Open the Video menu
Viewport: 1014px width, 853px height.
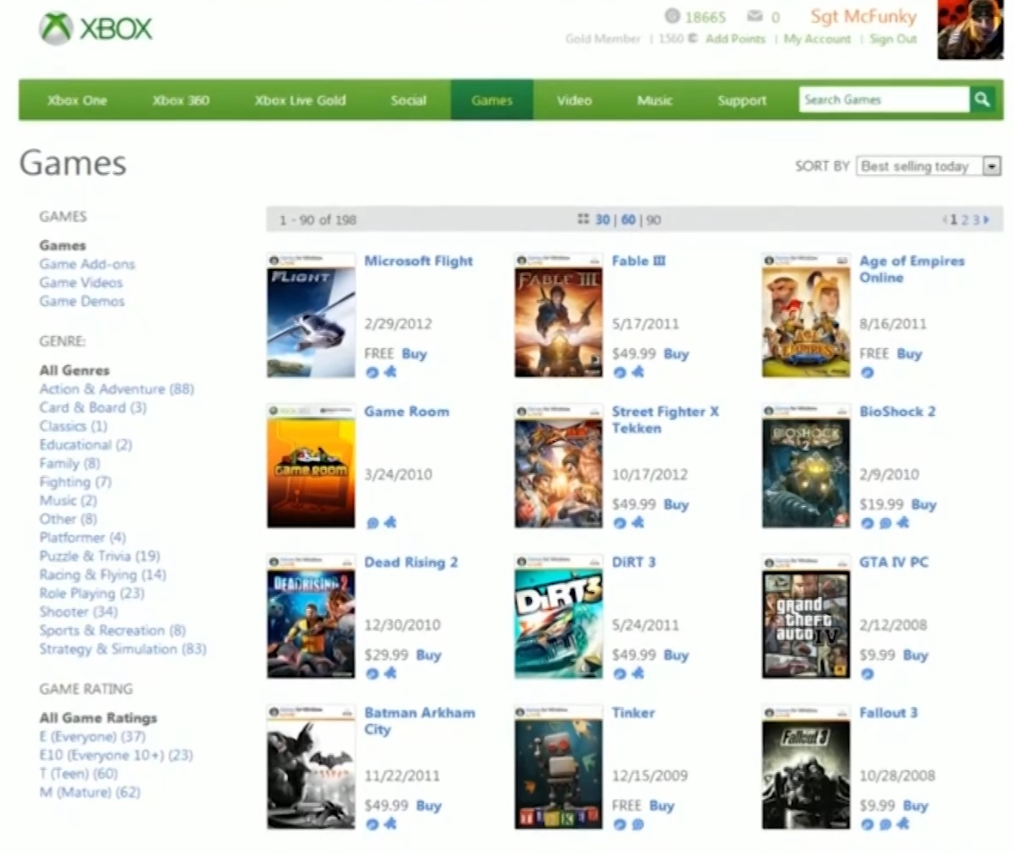tap(574, 100)
